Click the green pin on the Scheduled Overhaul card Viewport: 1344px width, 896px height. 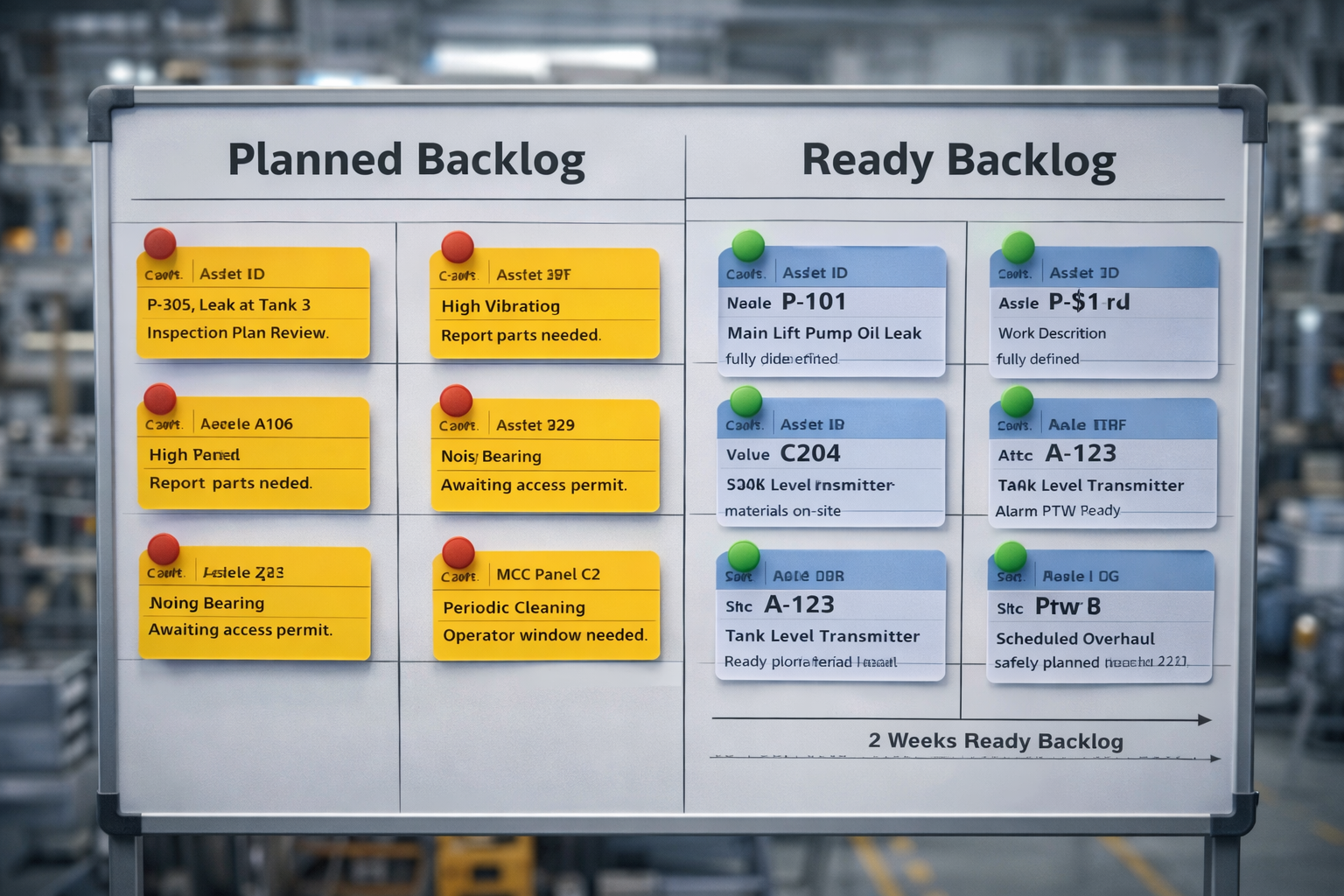1011,556
